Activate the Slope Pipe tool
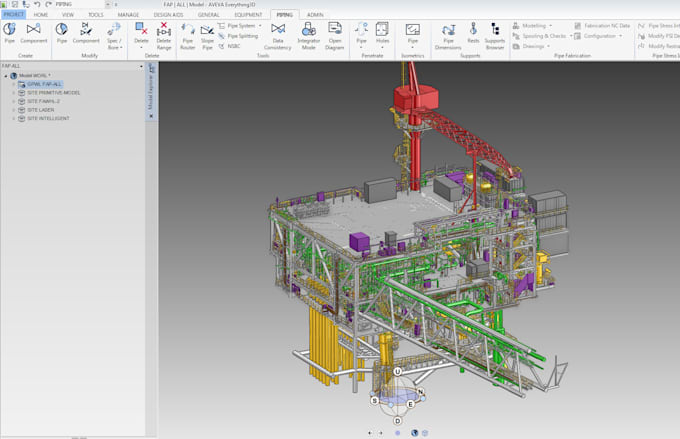This screenshot has height=439, width=680. tap(207, 36)
